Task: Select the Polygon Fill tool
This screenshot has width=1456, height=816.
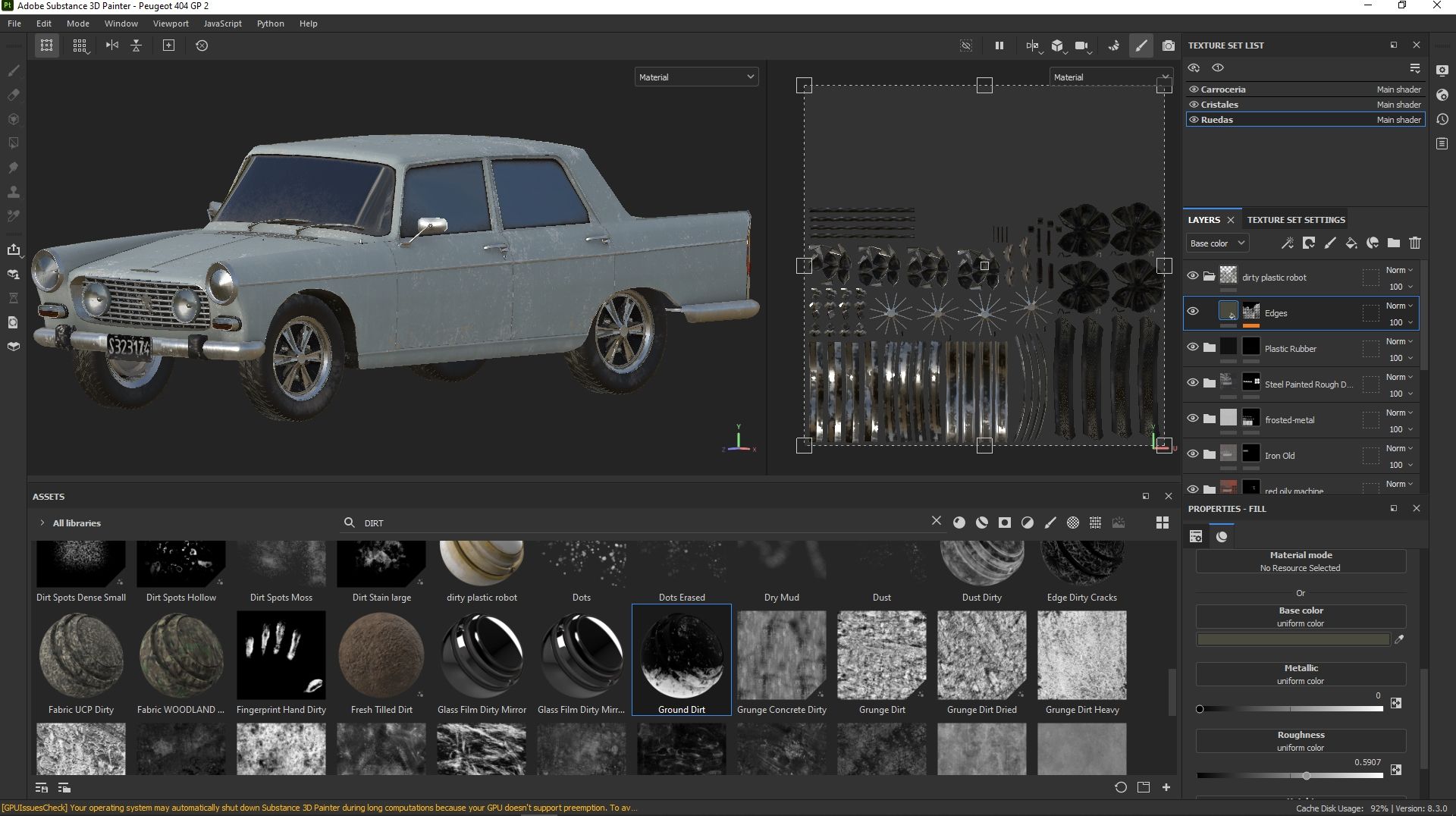Action: coord(13,143)
